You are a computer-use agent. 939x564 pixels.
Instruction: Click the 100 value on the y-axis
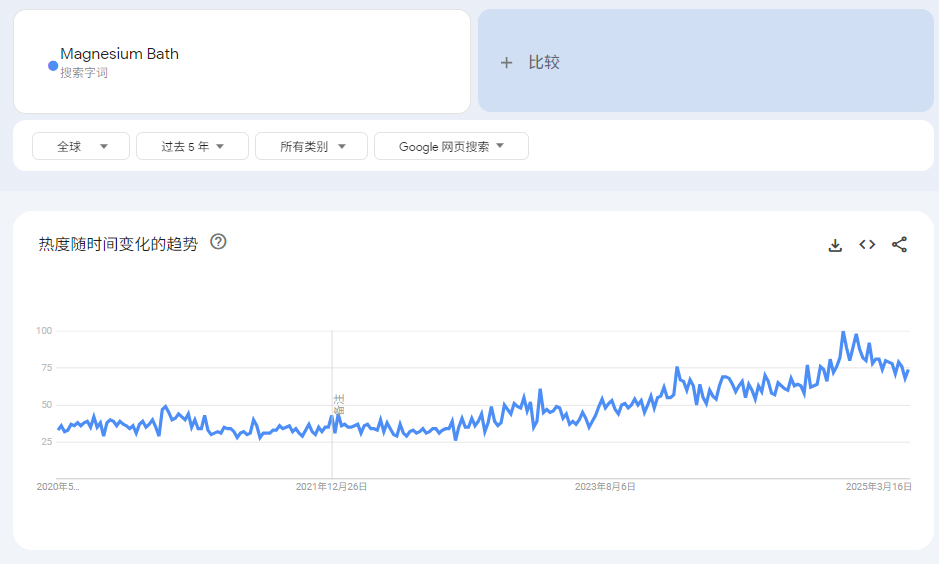[44, 330]
